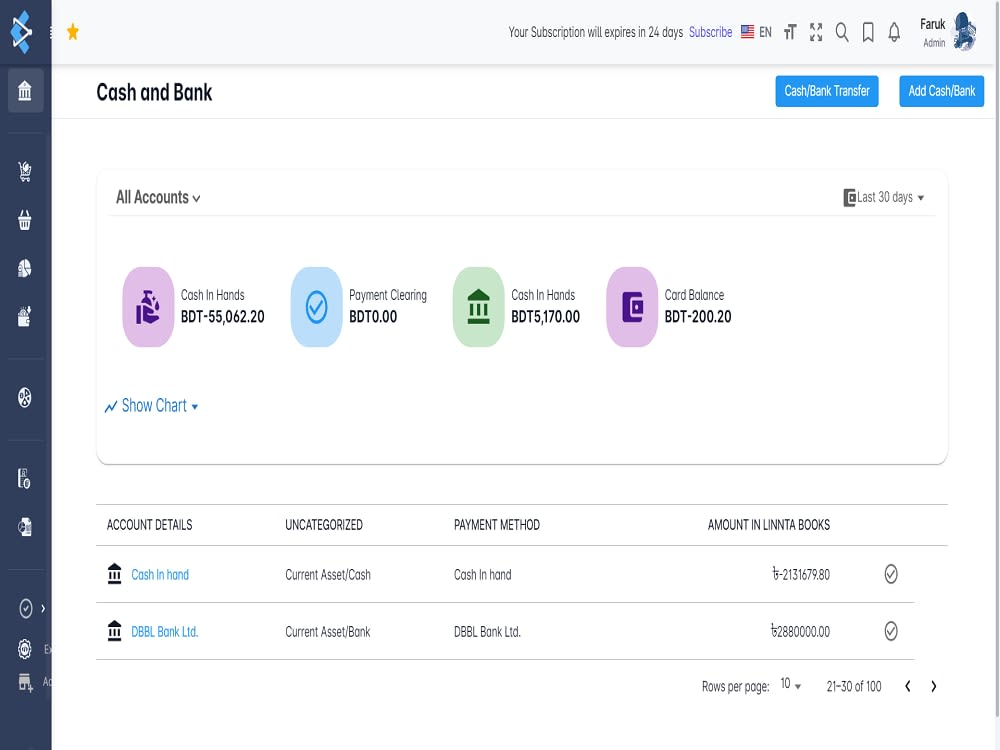The image size is (1000, 750).
Task: Open the report chart document icon in sidebar
Action: tap(25, 527)
